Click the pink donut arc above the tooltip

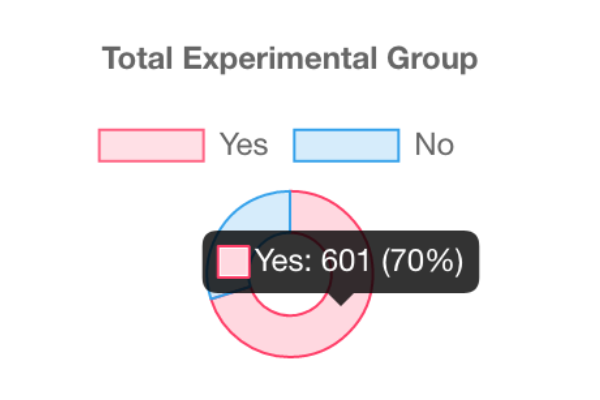(318, 211)
